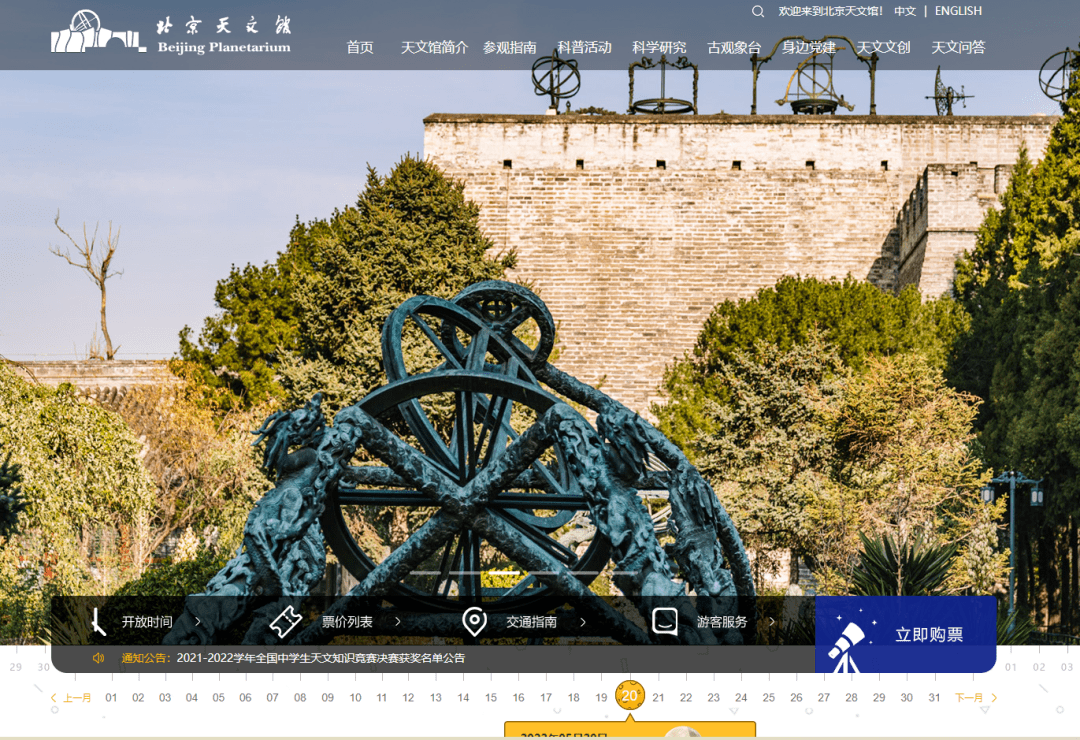Screen dimensions: 1080x740
Task: Click the visitor service face icon
Action: 665,621
